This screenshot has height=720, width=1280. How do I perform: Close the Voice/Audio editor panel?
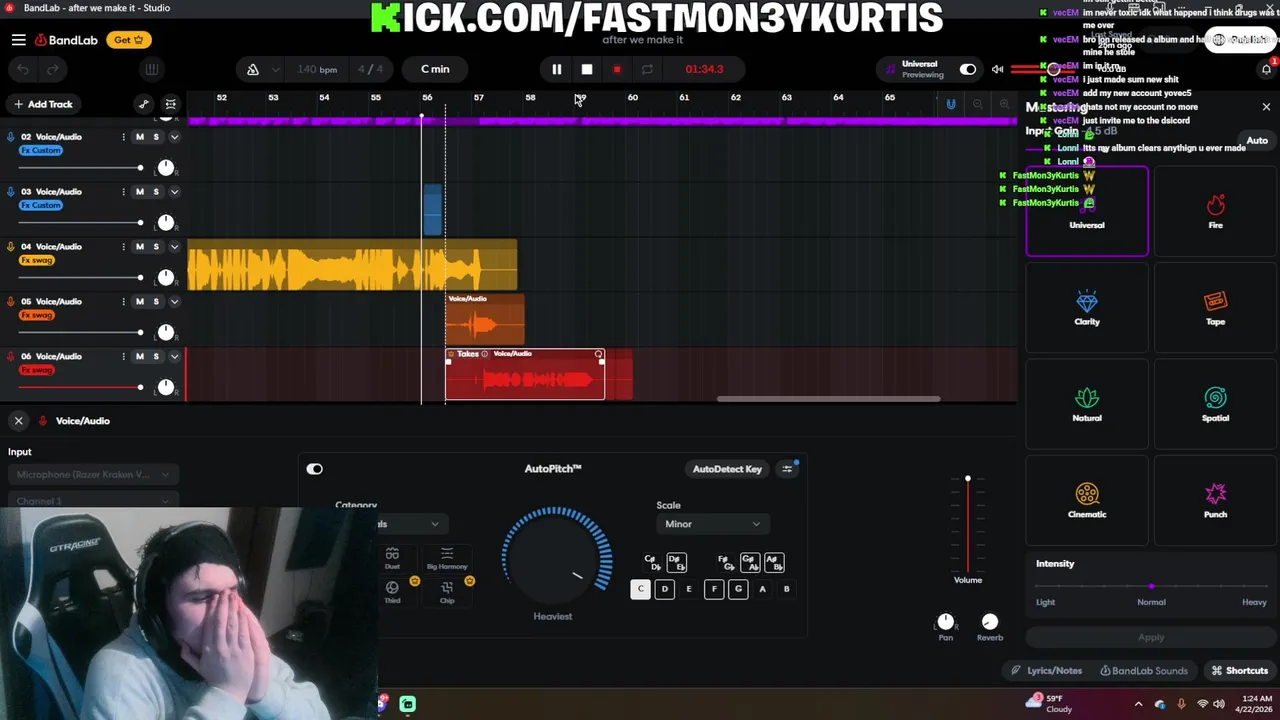[18, 421]
